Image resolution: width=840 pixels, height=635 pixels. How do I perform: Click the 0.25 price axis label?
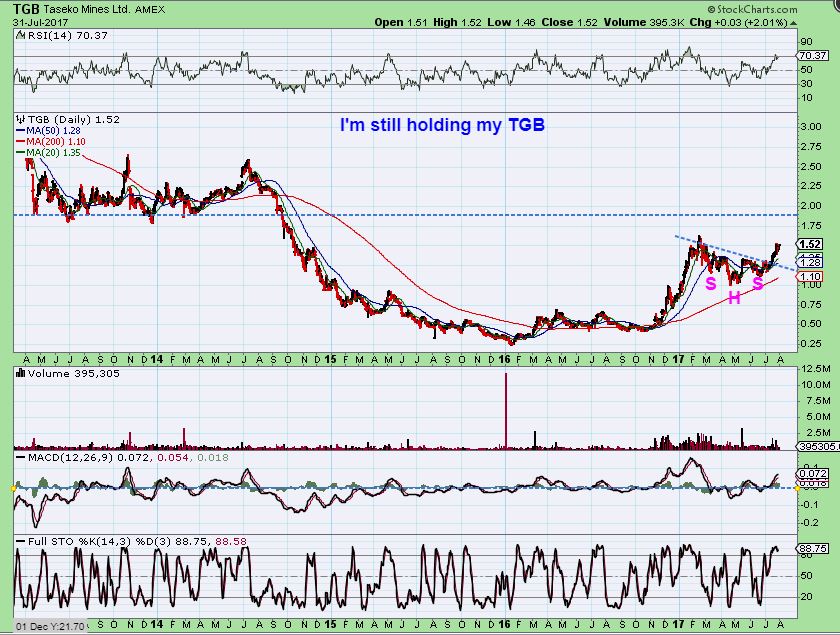tap(812, 343)
